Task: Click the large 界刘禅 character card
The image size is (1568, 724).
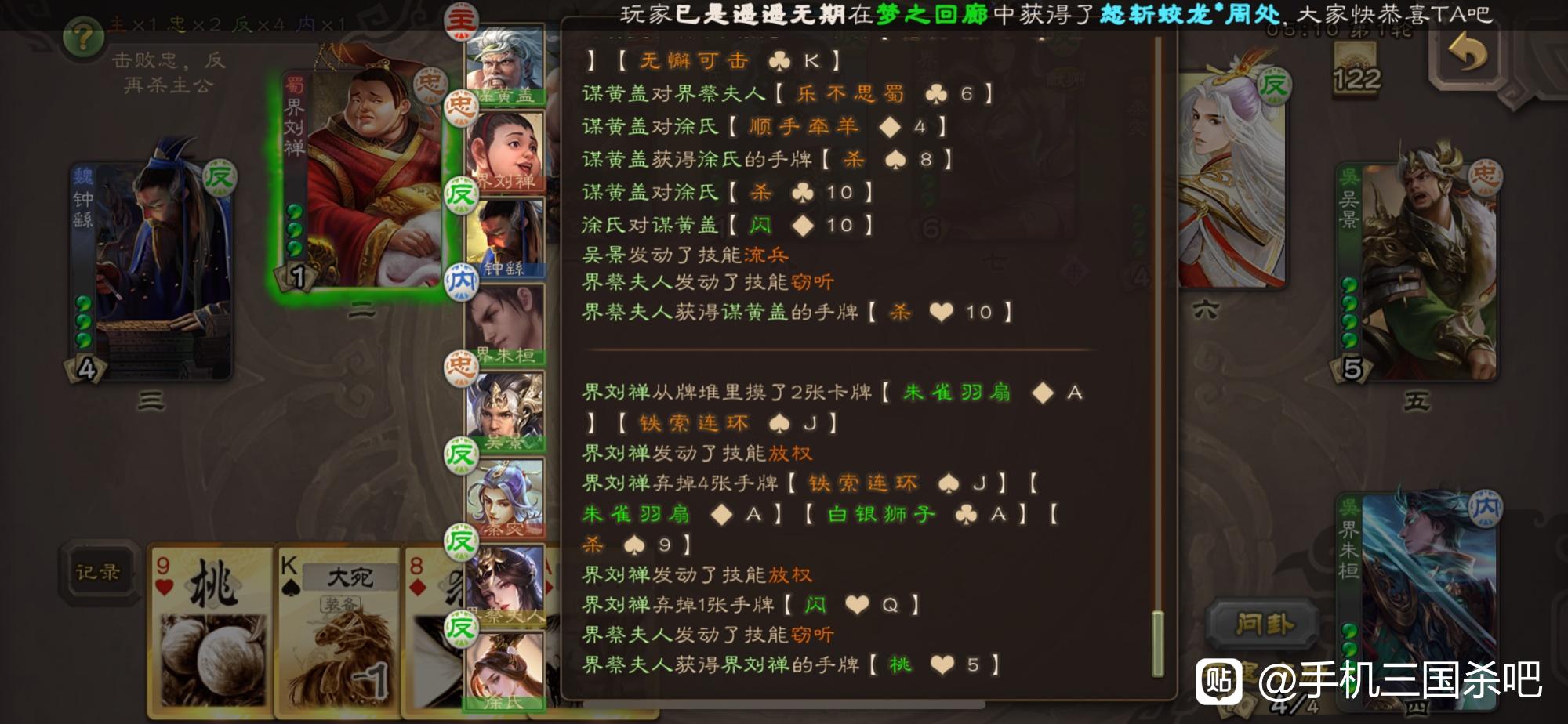Action: (363, 179)
